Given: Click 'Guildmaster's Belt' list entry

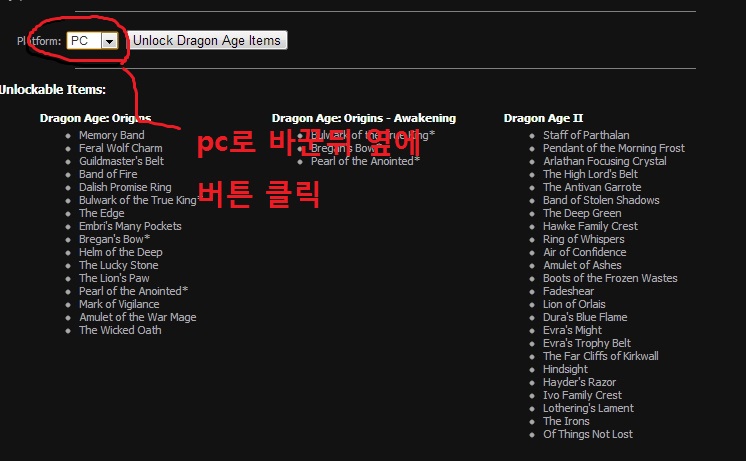Looking at the screenshot, I should point(121,161).
